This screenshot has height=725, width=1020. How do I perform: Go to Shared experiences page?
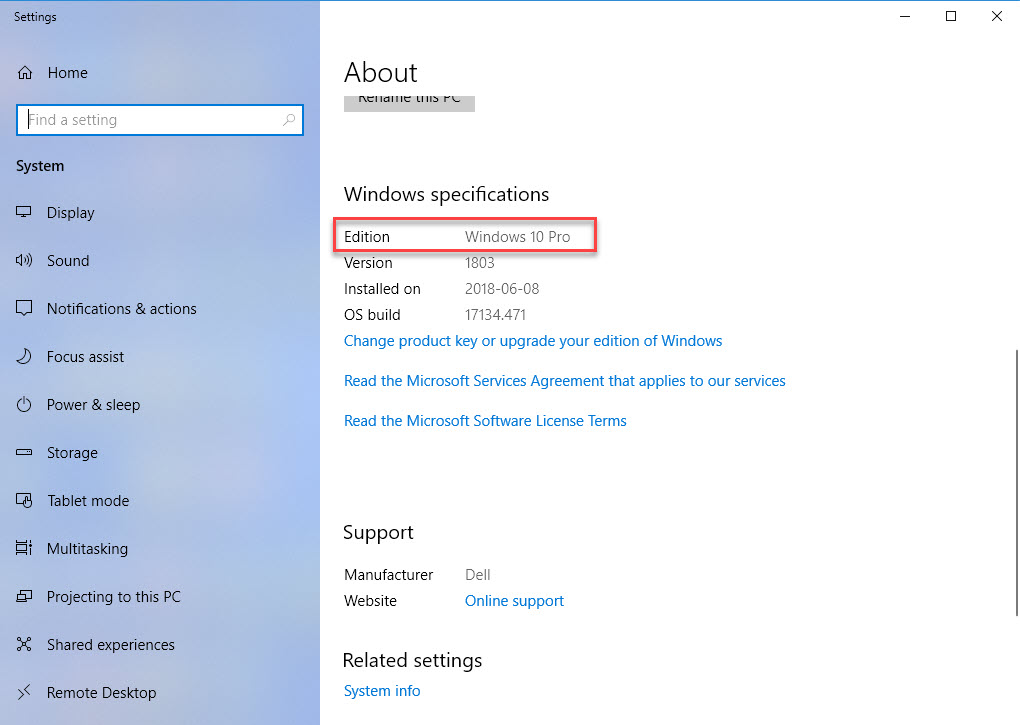[110, 645]
